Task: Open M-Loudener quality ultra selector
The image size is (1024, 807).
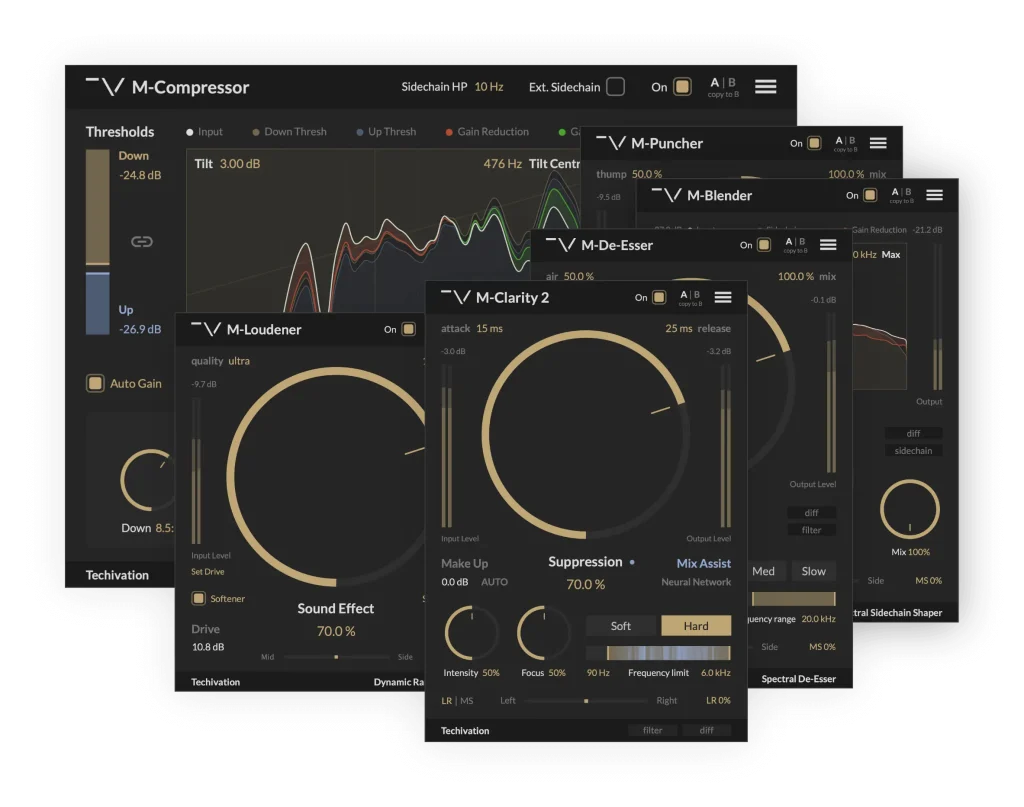Action: click(240, 361)
